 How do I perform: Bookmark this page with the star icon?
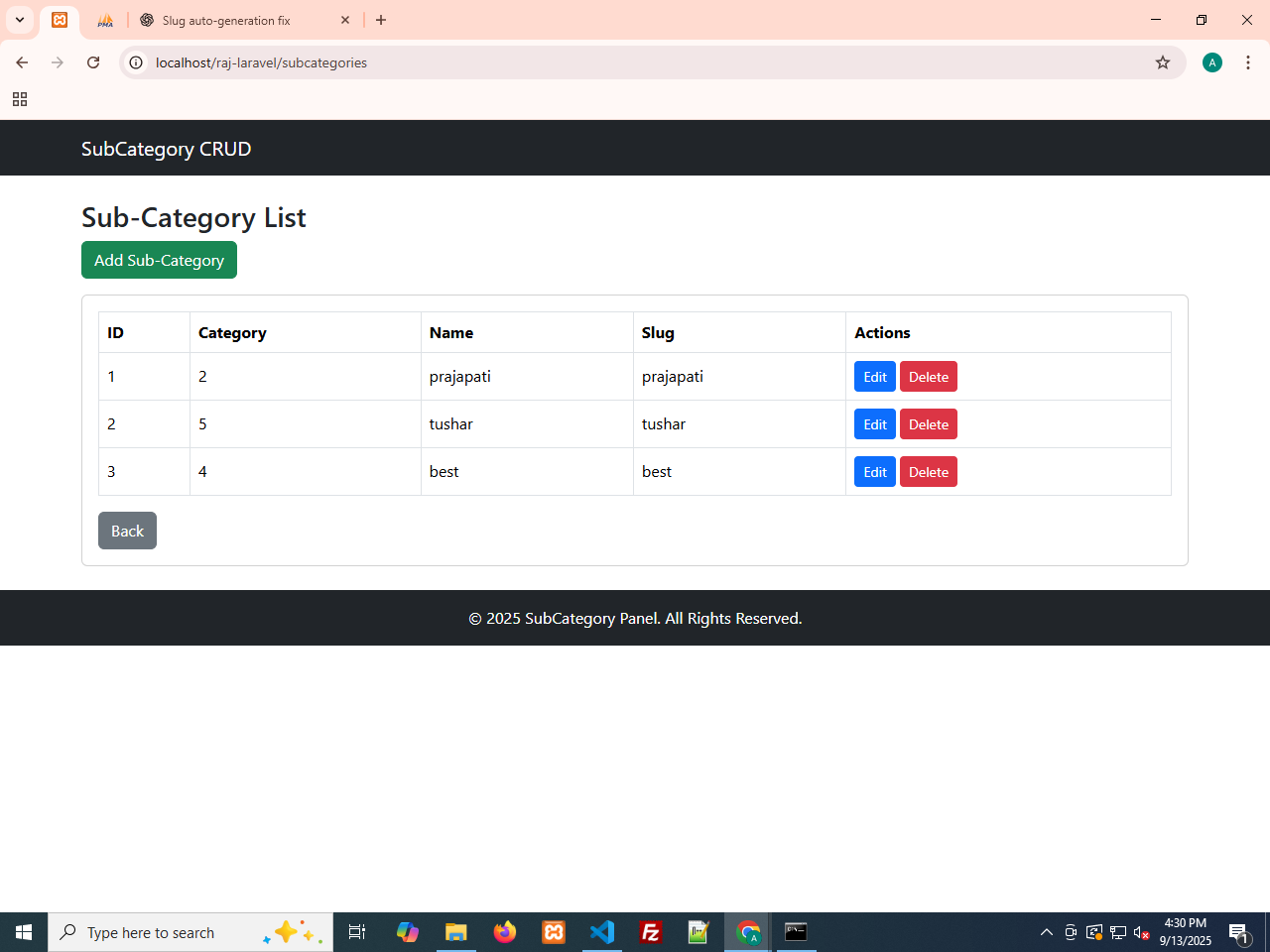click(1163, 62)
